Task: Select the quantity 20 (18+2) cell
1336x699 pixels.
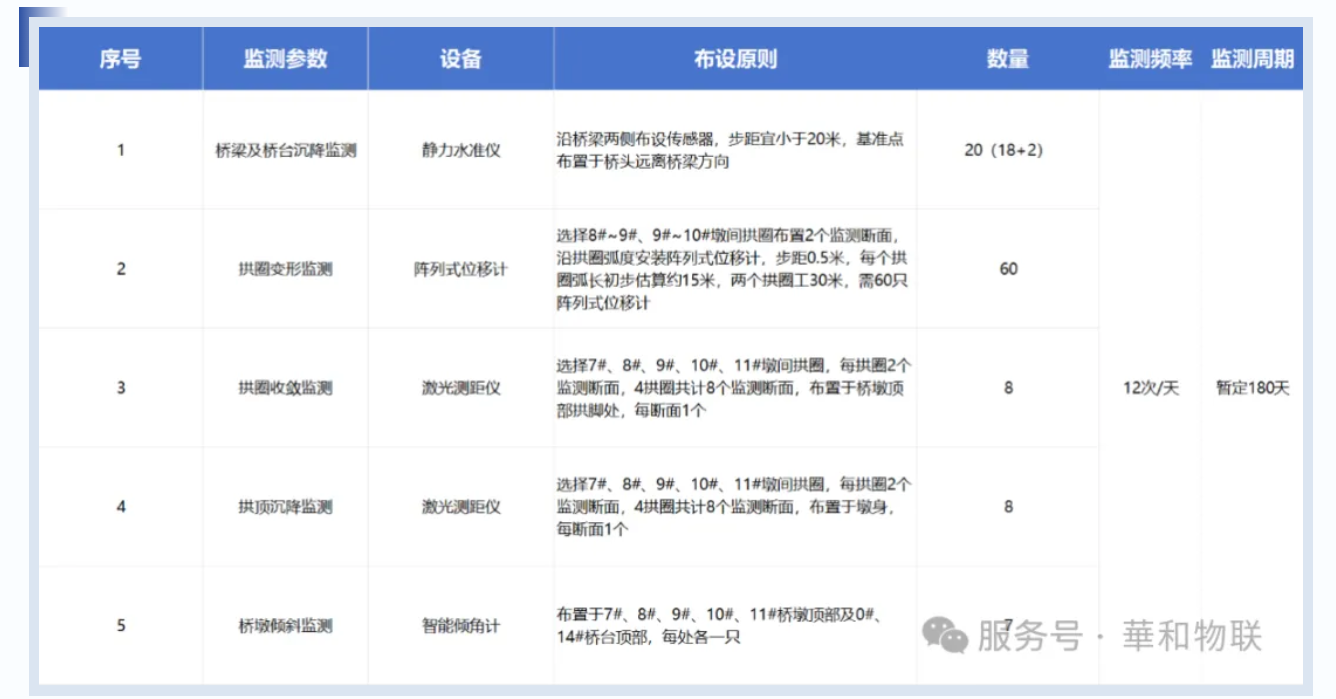Action: (x=1008, y=151)
